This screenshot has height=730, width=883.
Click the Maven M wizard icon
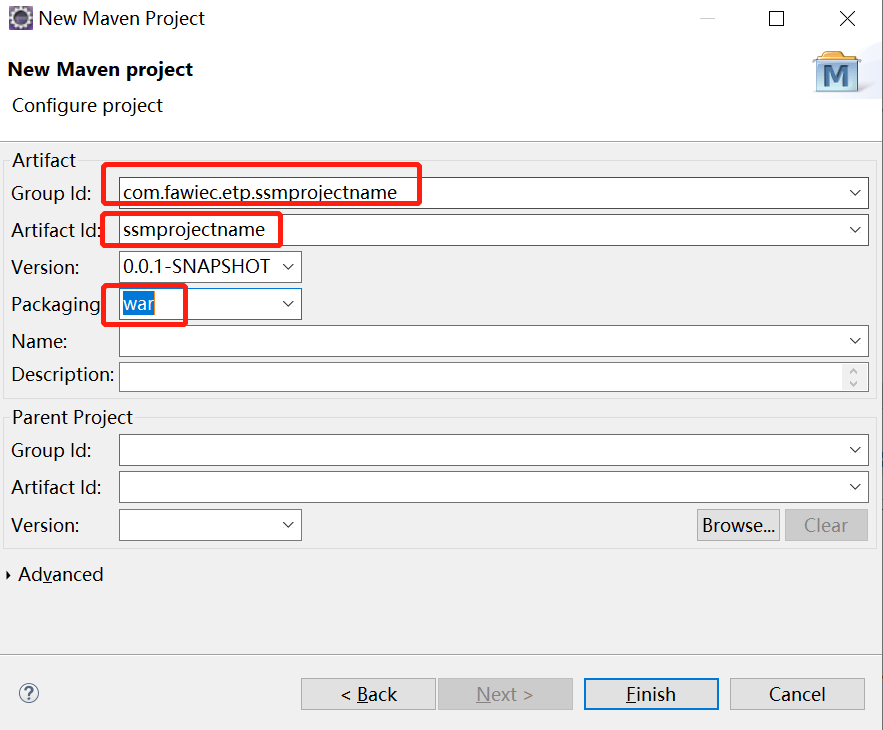pyautogui.click(x=836, y=73)
